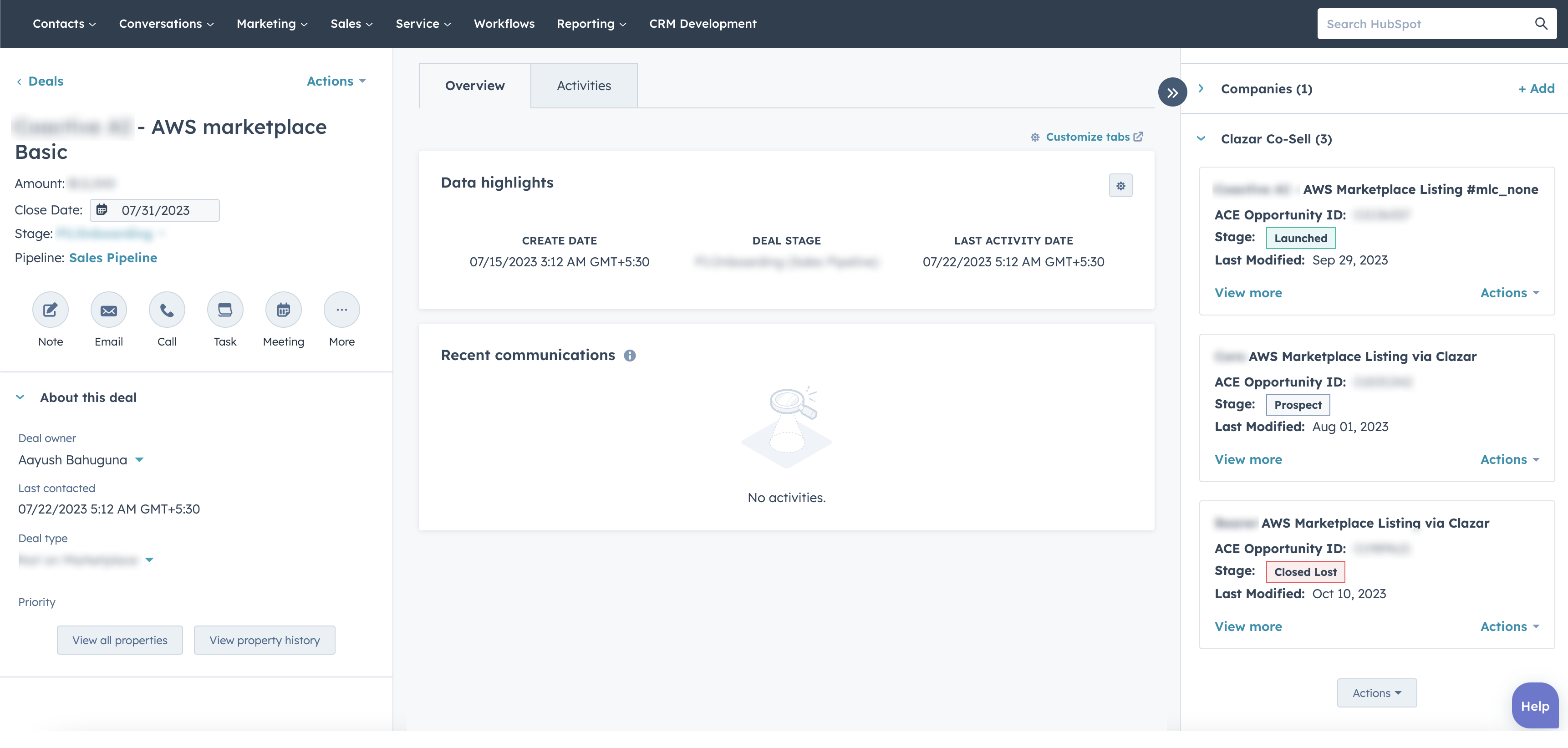The height and width of the screenshot is (748, 1568).
Task: Change Deal owner Aayush Bahuguna dropdown
Action: click(x=80, y=460)
